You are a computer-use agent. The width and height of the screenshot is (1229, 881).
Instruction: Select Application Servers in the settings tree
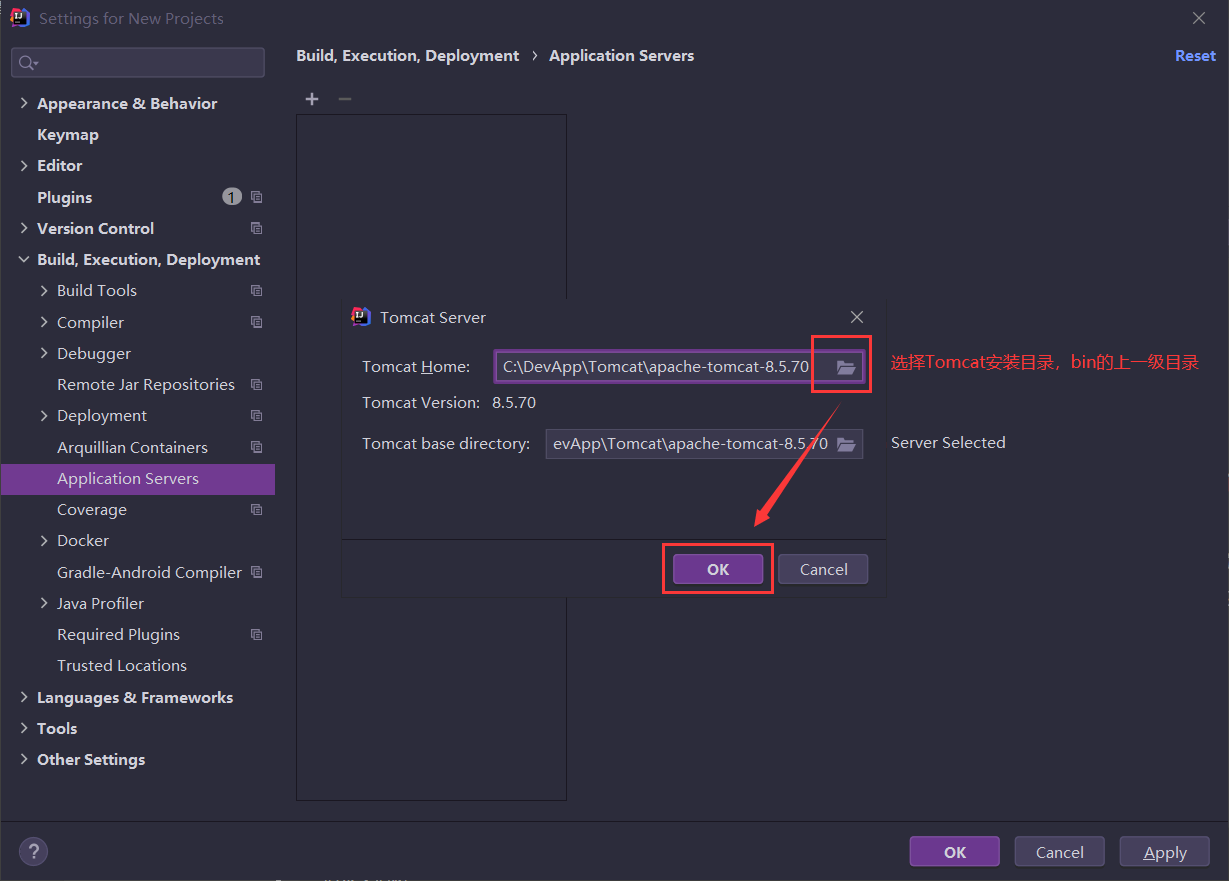(x=128, y=479)
